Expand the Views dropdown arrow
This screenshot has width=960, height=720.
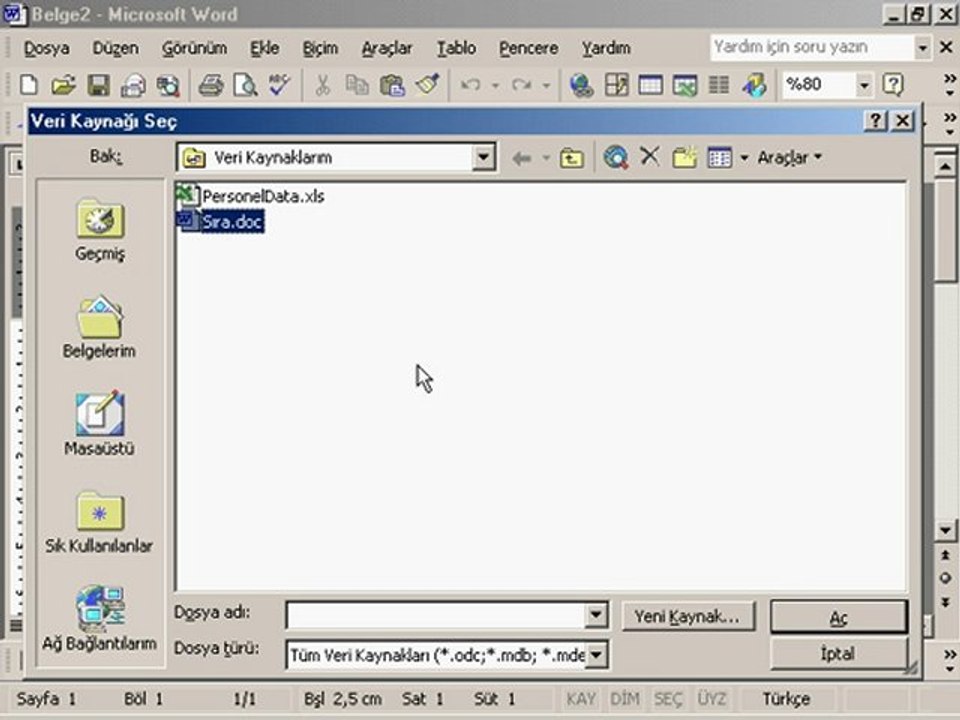(744, 158)
